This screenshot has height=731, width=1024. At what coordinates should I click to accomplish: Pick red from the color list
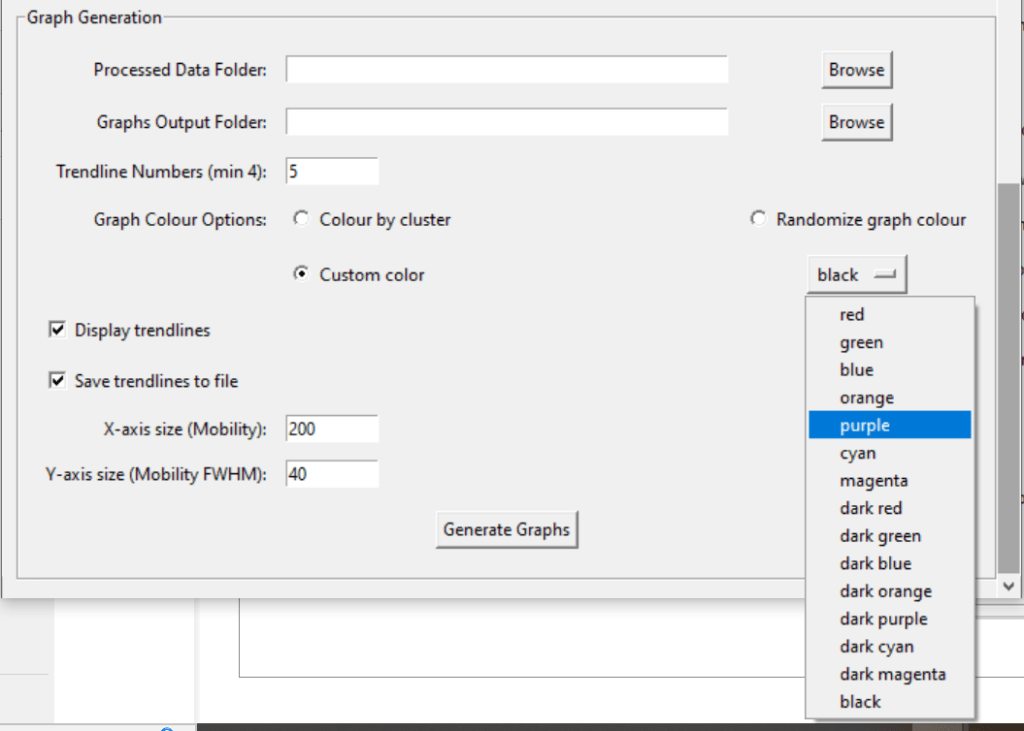(x=852, y=315)
